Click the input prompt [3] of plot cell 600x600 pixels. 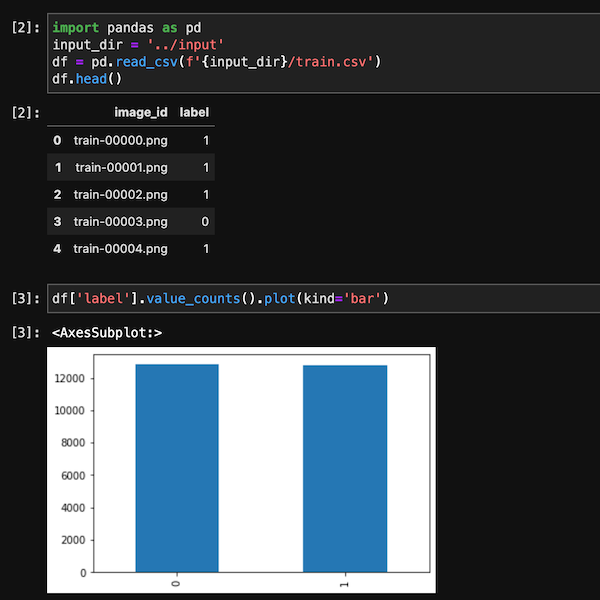pyautogui.click(x=26, y=298)
